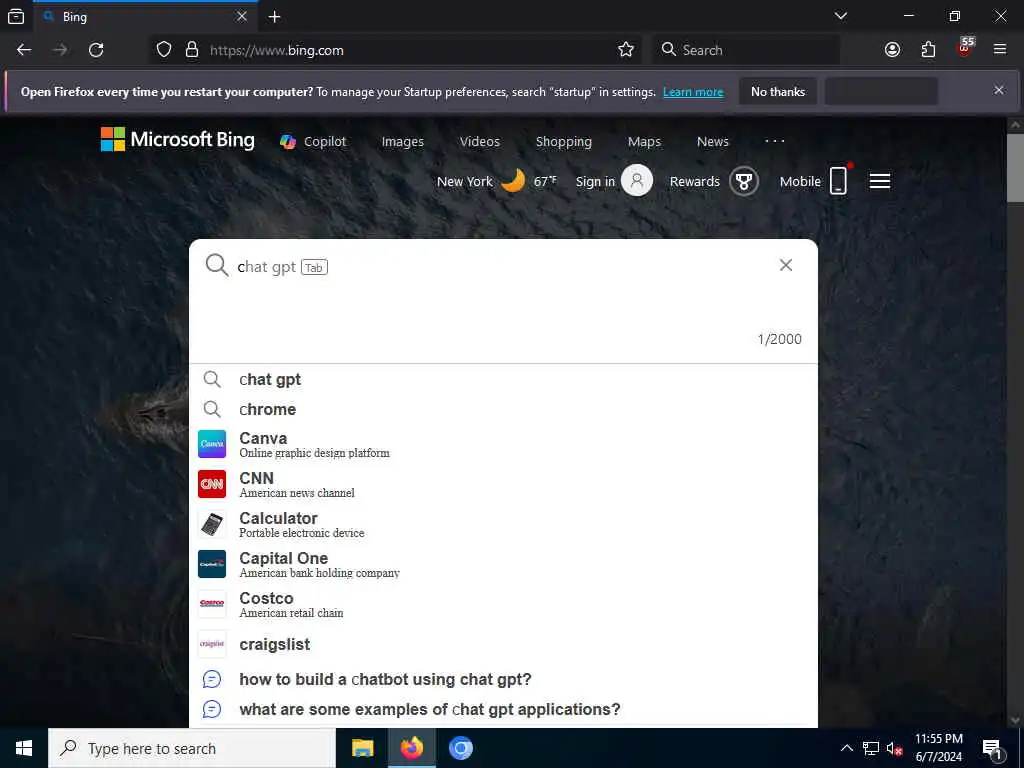Clear the Bing search box

click(786, 265)
